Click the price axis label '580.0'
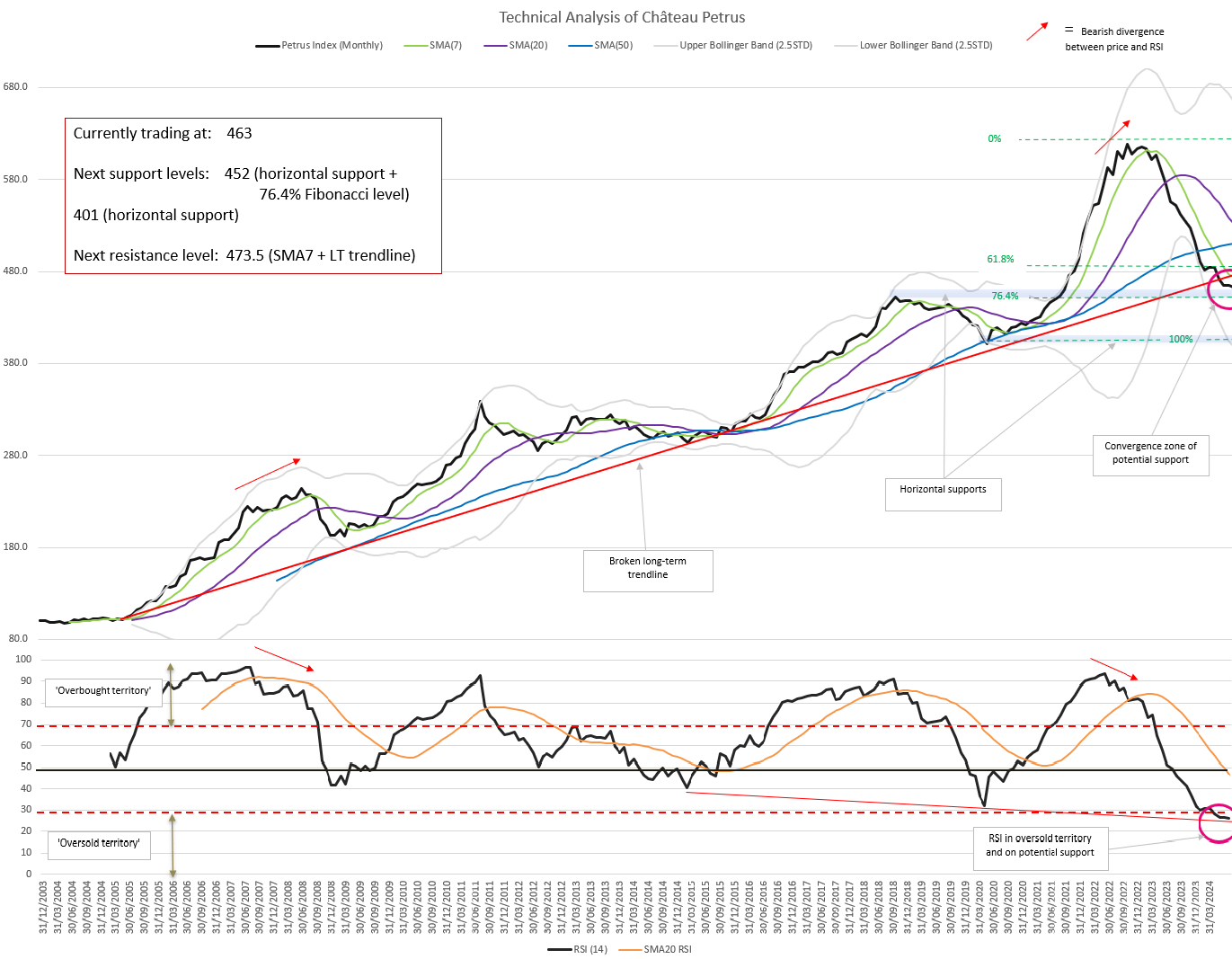The width and height of the screenshot is (1232, 959). pos(15,179)
